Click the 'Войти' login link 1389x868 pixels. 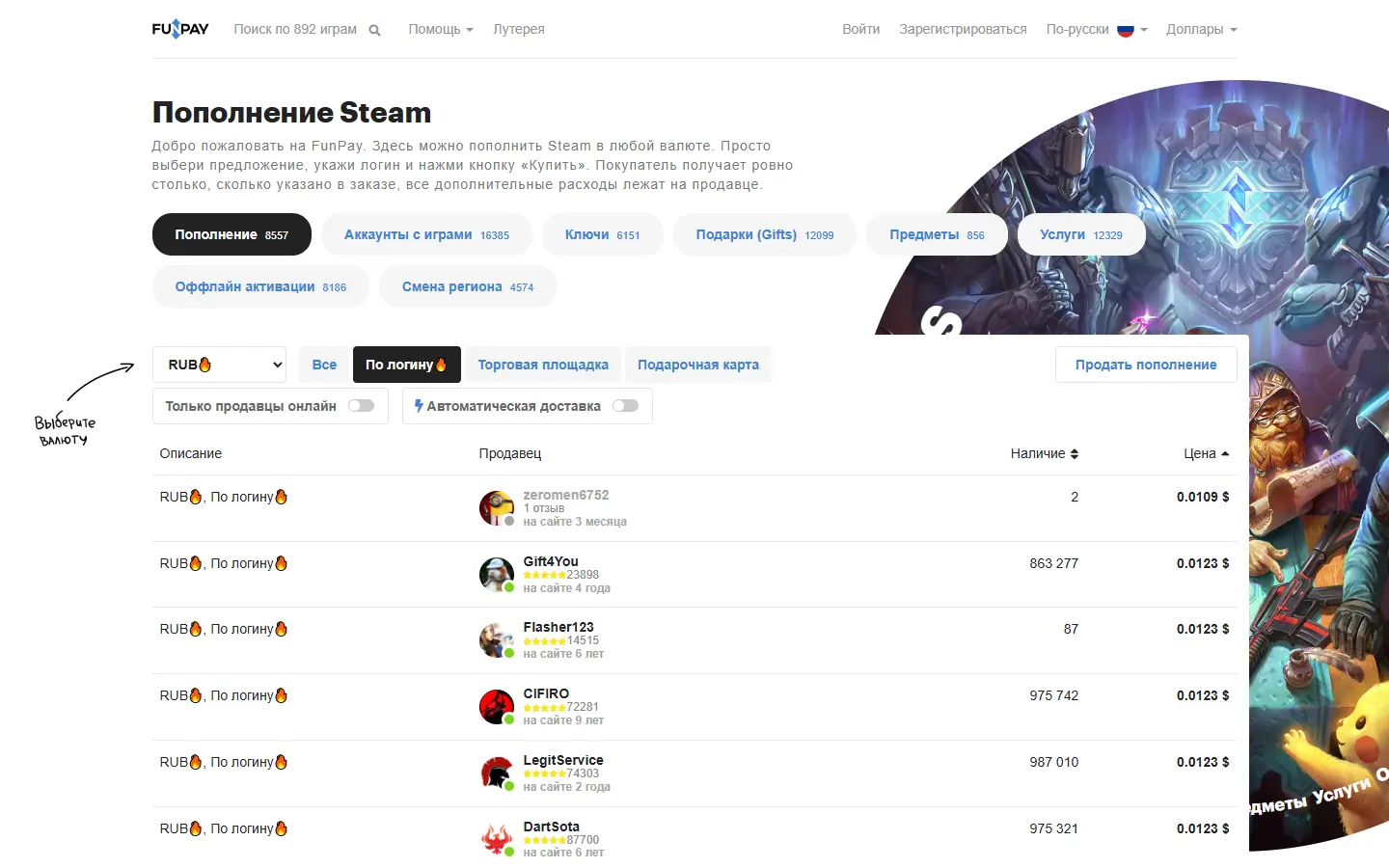(x=861, y=29)
